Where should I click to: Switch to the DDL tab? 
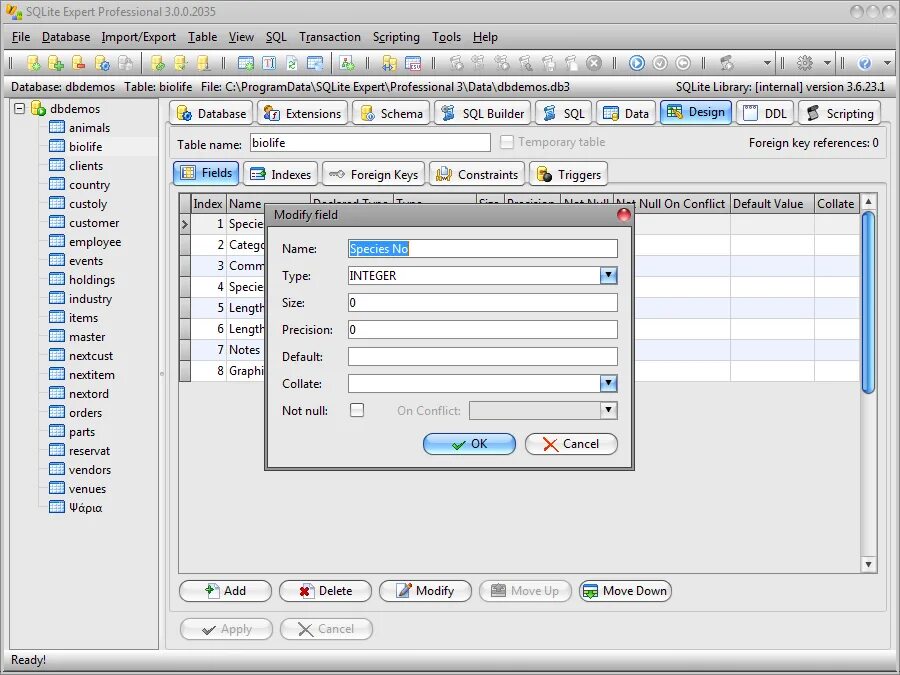[765, 113]
